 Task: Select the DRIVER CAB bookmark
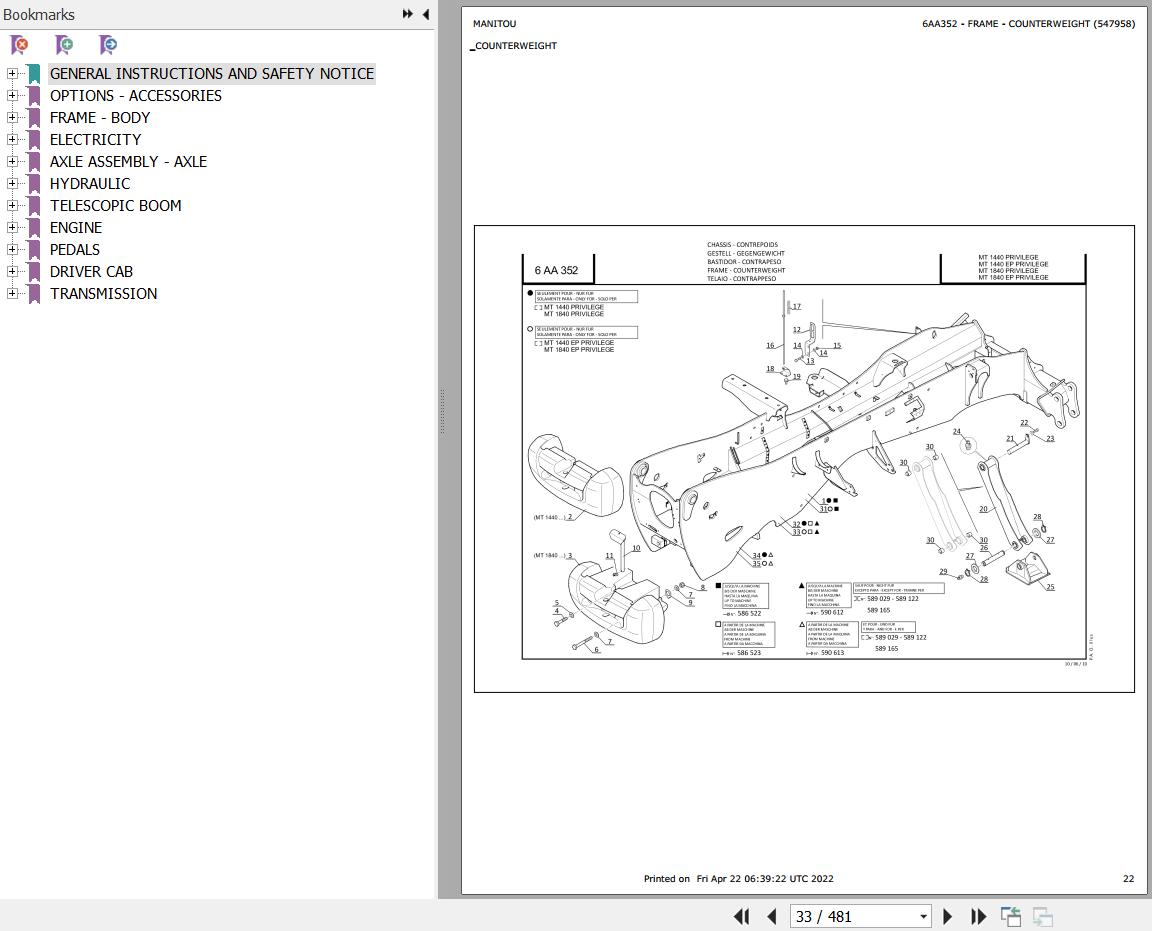91,271
